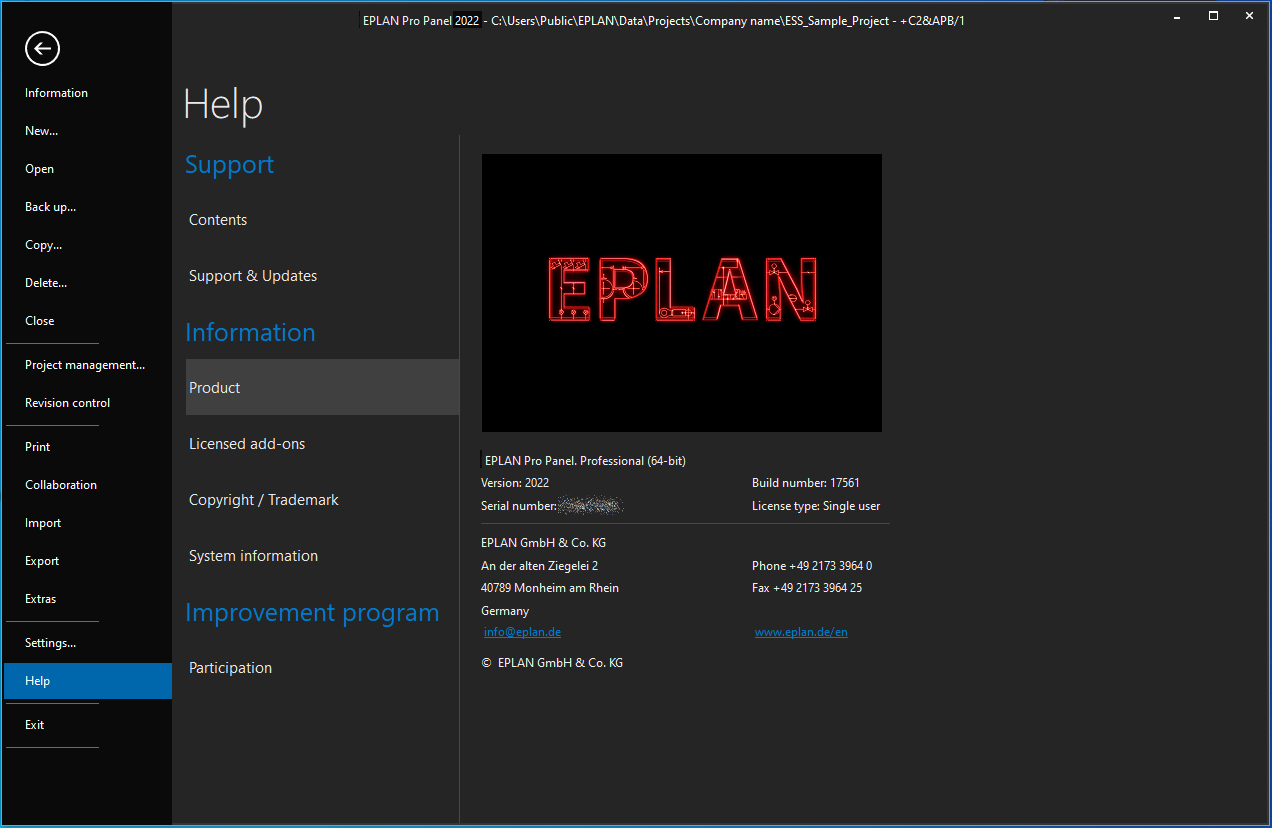Click the Support section heading
Viewport: 1272px width, 828px height.
pyautogui.click(x=229, y=165)
